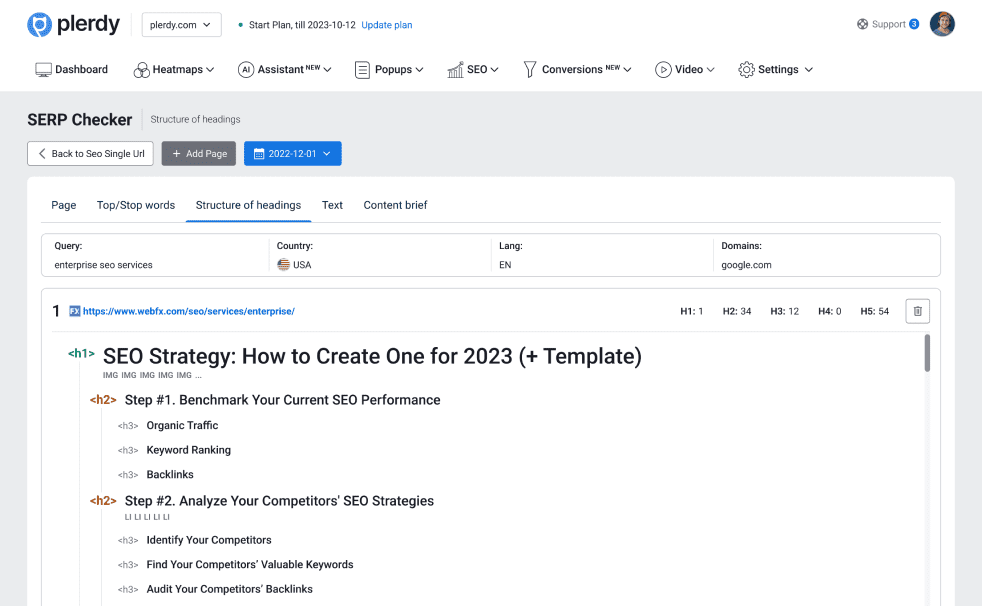Viewport: 982px width, 606px height.
Task: Click the Plerdy logo icon
Action: tap(39, 25)
